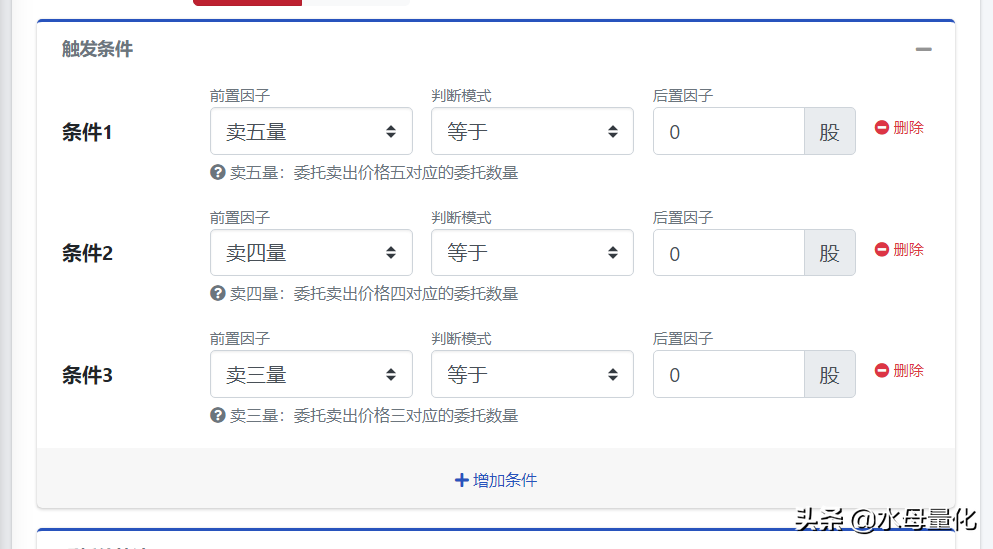
Task: Delete 条件2 with 删除 button
Action: click(899, 249)
